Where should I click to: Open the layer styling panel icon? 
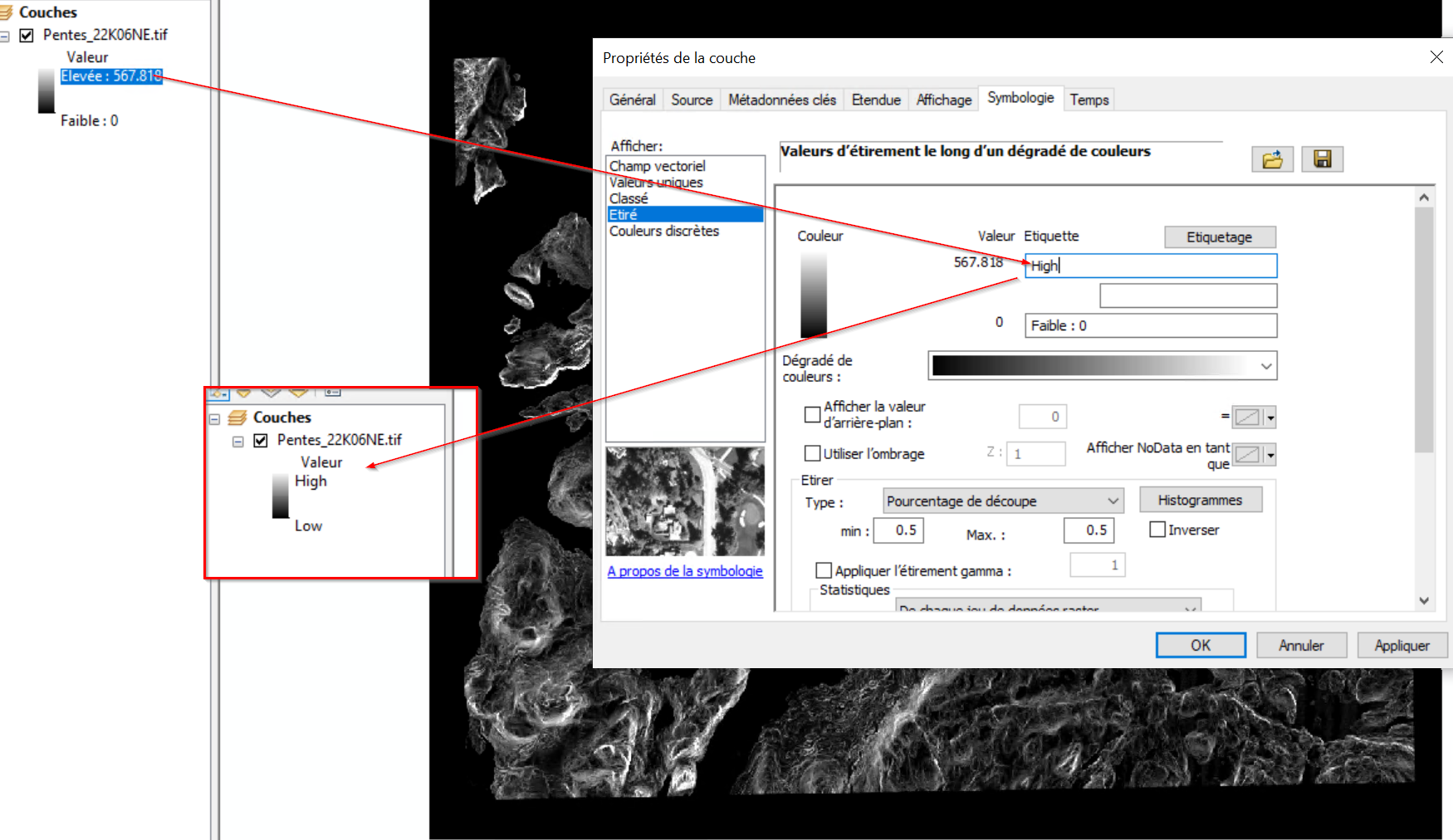pos(218,393)
